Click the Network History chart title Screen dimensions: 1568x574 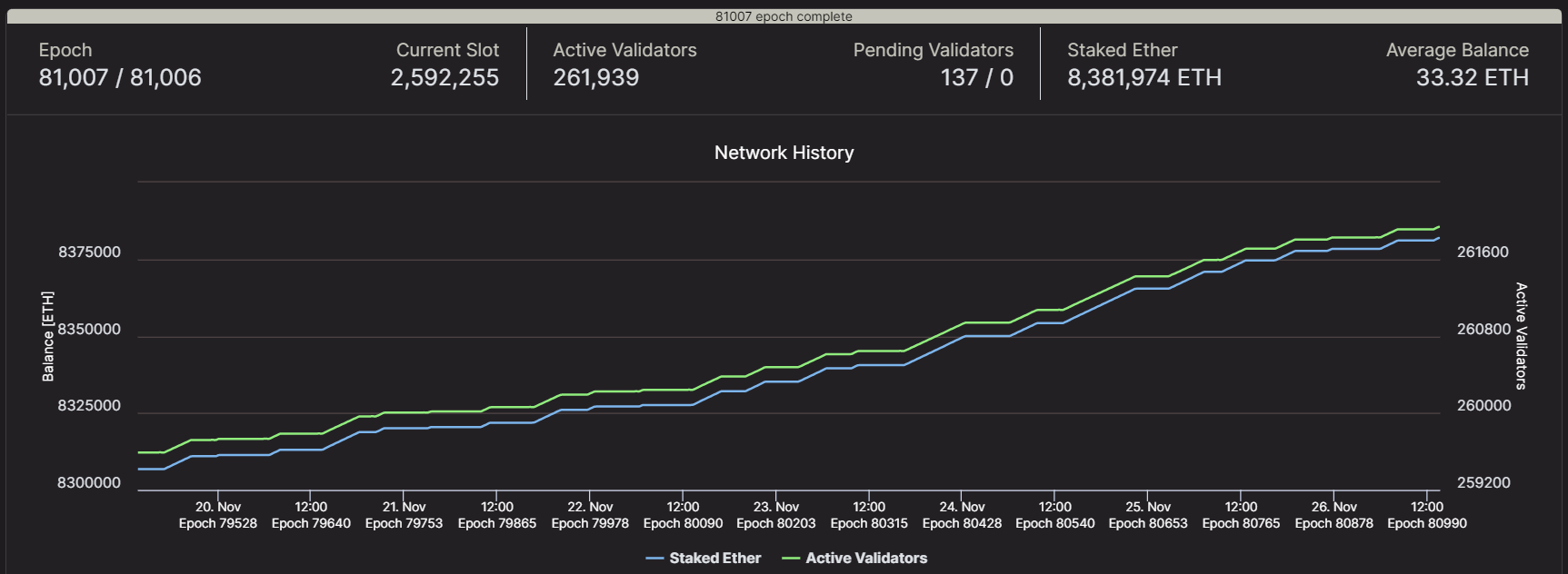click(x=784, y=153)
